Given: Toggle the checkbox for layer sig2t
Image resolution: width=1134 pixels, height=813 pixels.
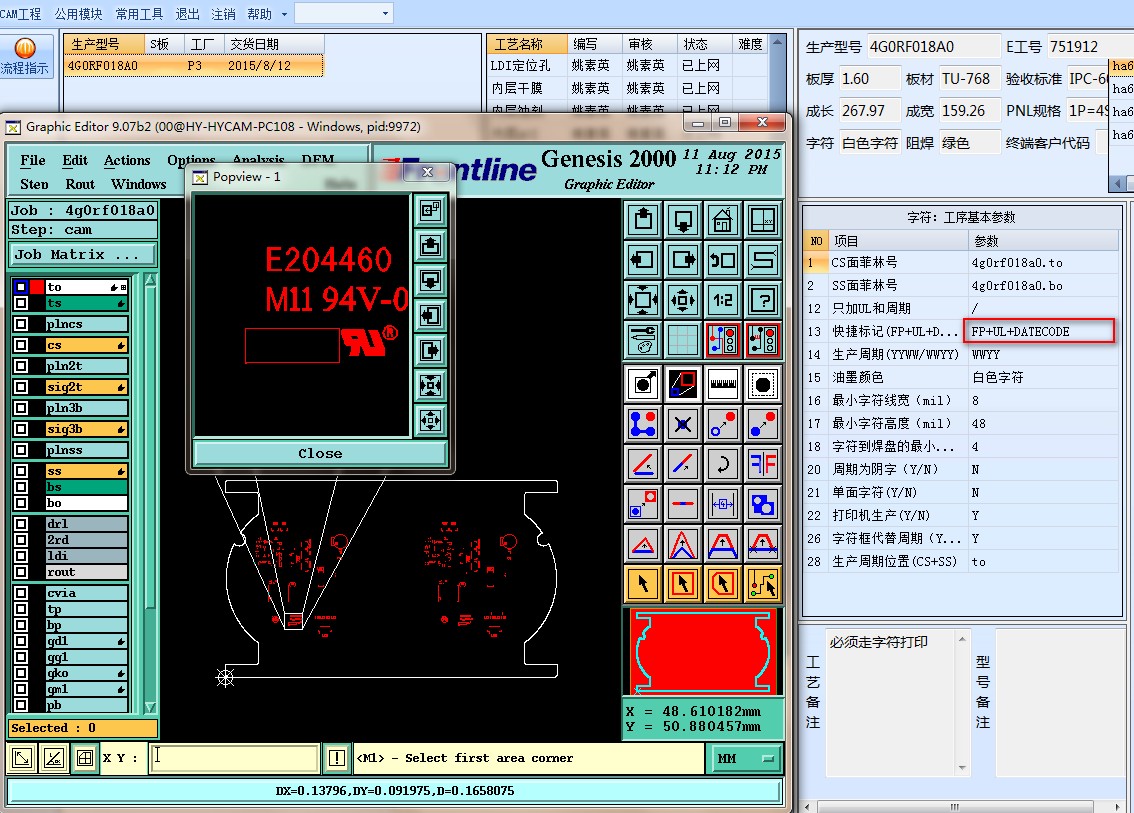Looking at the screenshot, I should (x=21, y=387).
